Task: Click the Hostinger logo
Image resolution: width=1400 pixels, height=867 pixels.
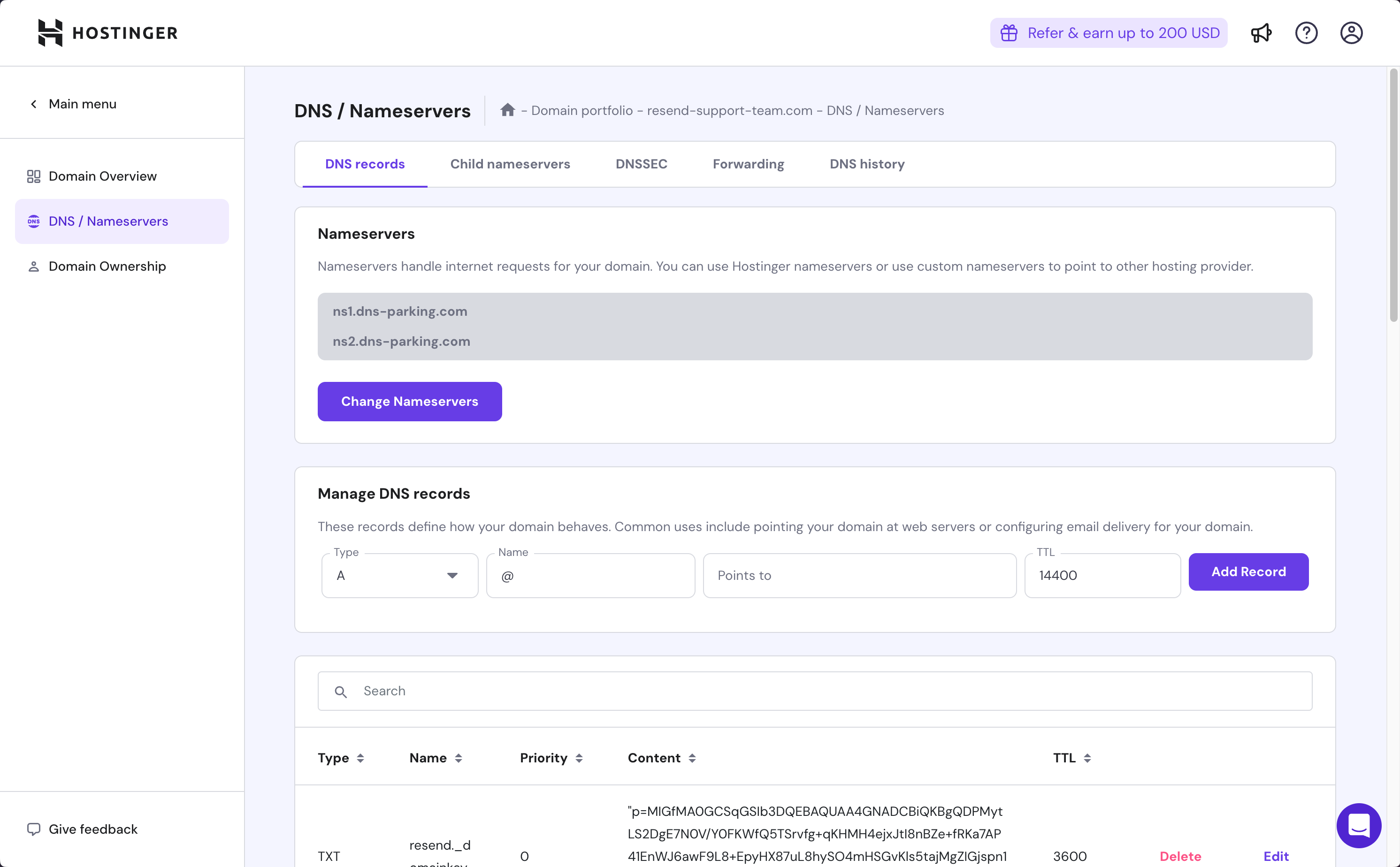Action: tap(108, 33)
